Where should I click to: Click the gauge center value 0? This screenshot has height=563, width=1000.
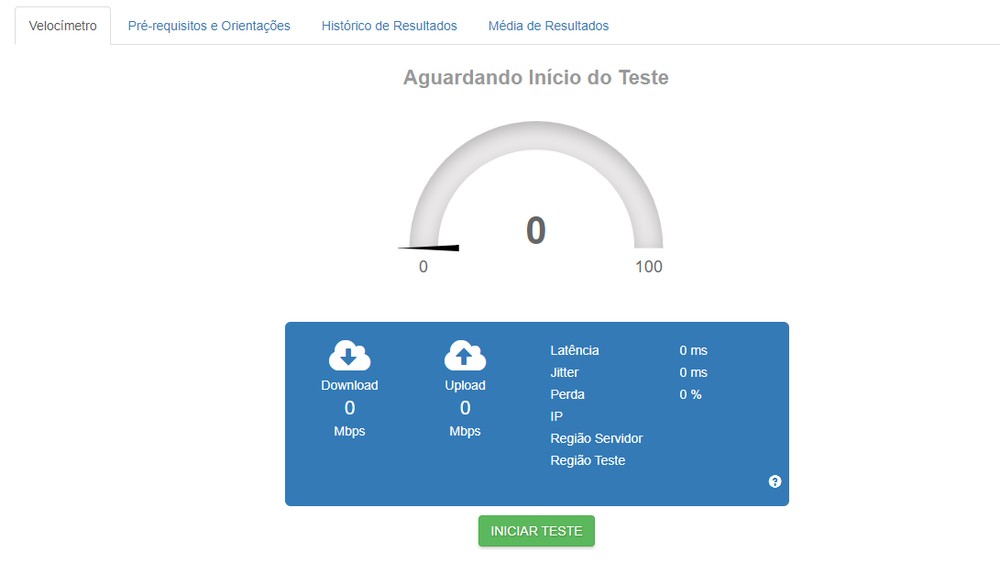coord(536,230)
